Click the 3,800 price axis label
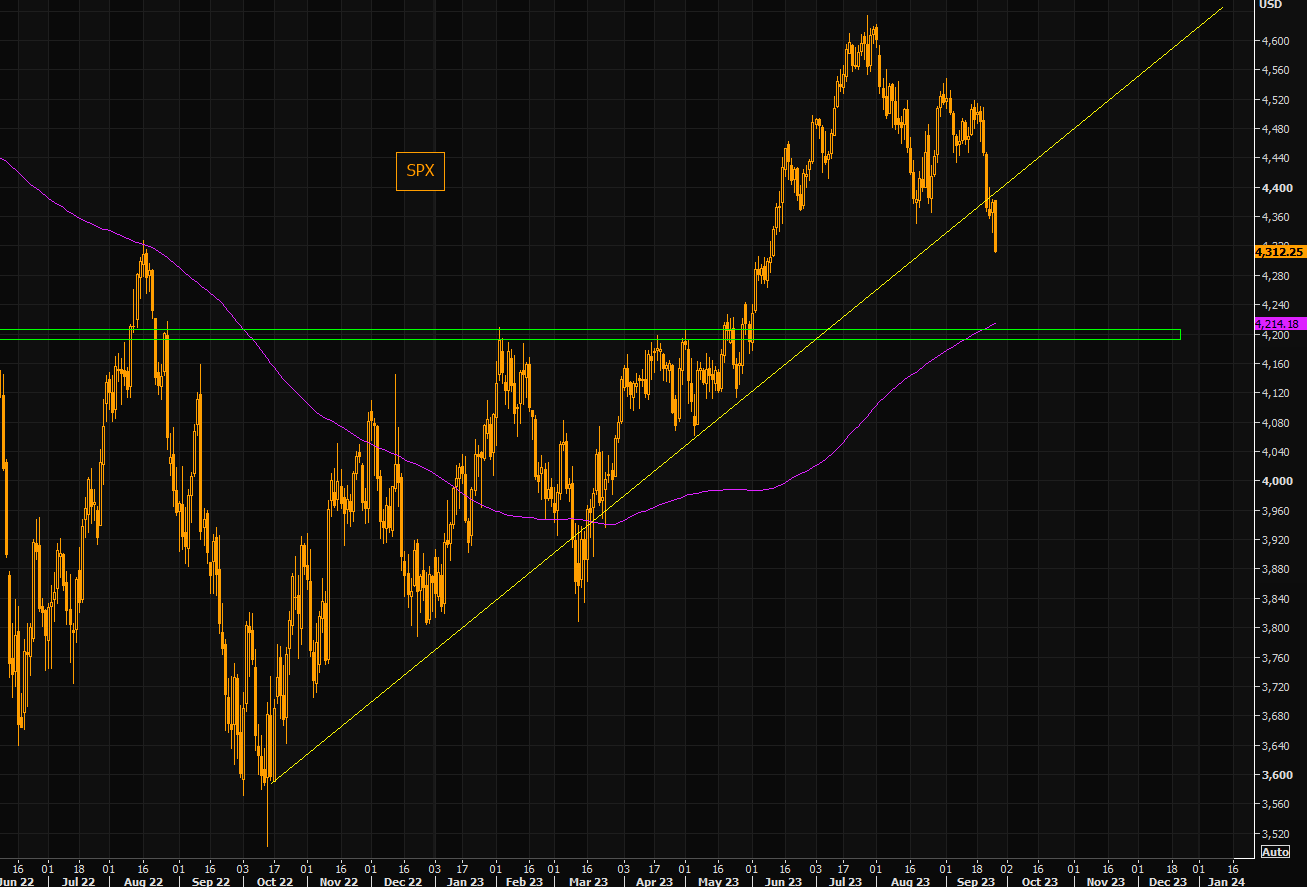Screen dimensions: 1307x887 click(x=1275, y=628)
